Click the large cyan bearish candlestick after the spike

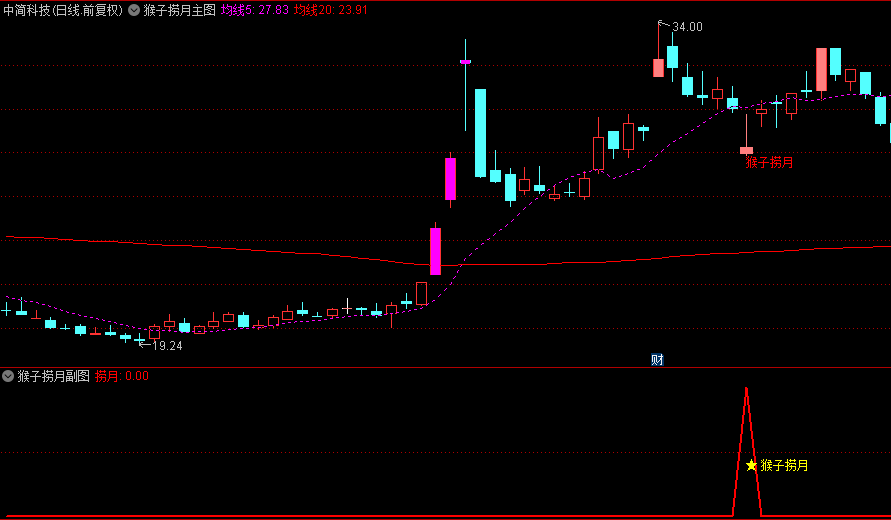(480, 133)
